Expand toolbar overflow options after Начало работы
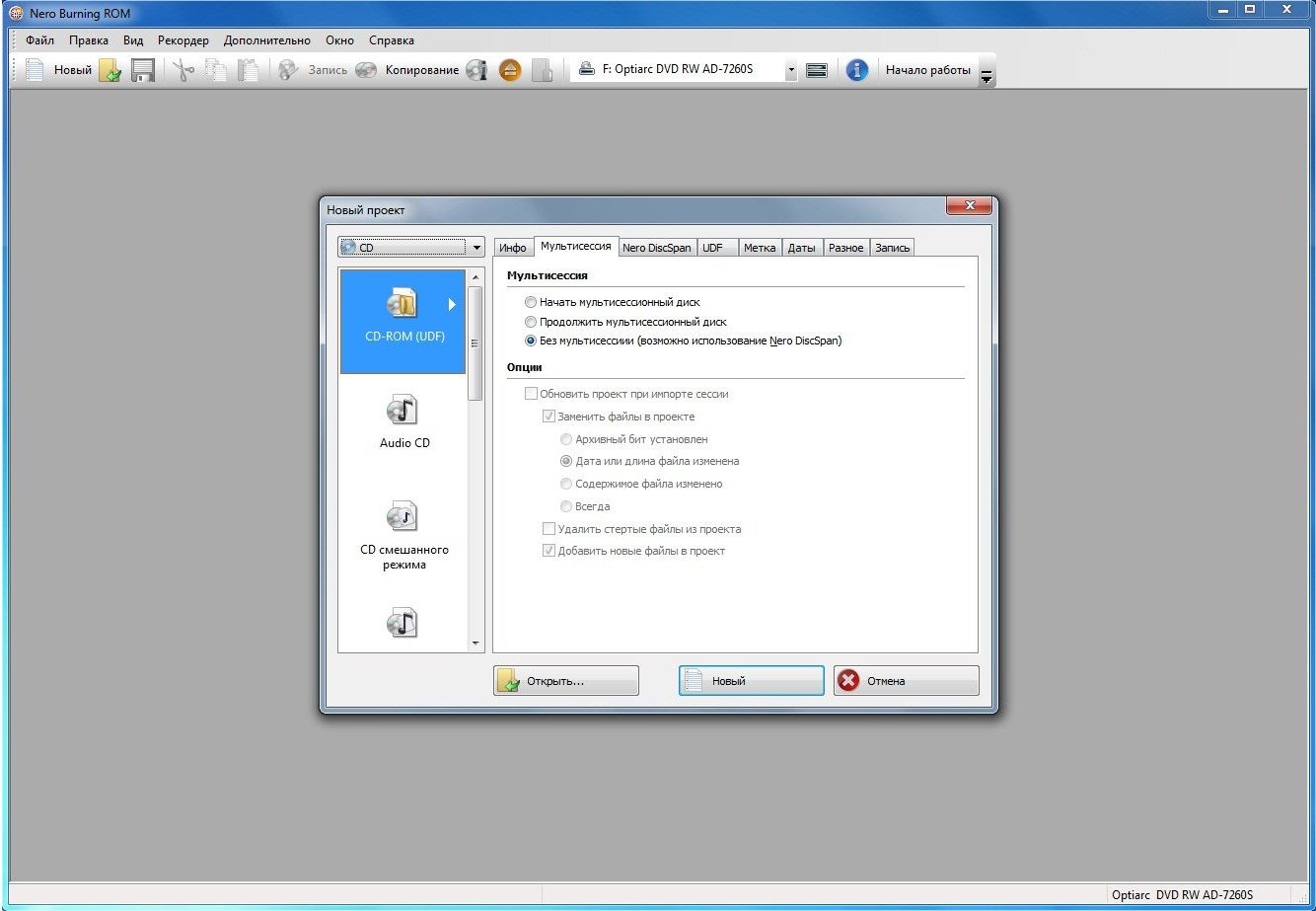Screen dimensions: 1316x911 pos(986,77)
